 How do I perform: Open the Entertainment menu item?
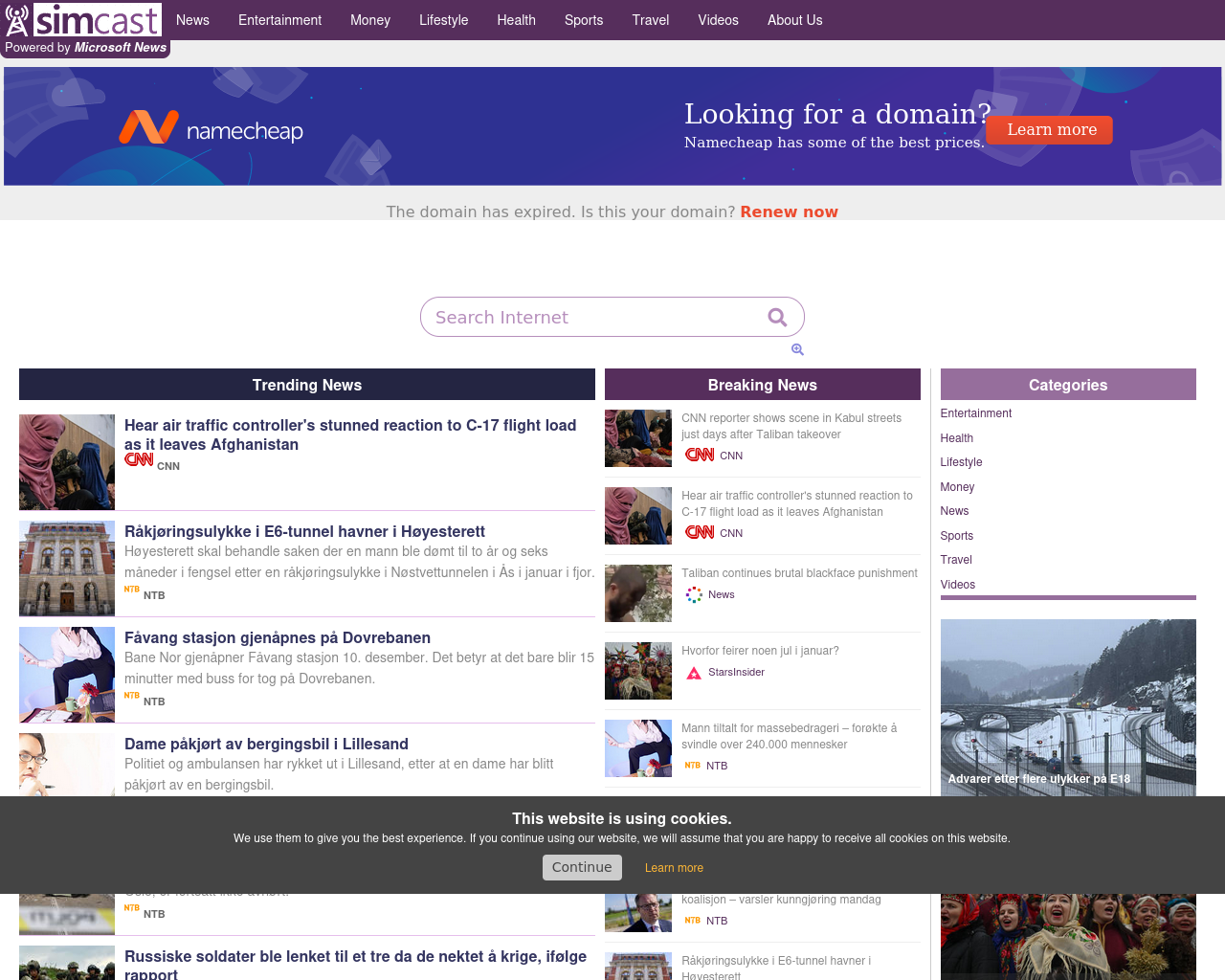[279, 20]
